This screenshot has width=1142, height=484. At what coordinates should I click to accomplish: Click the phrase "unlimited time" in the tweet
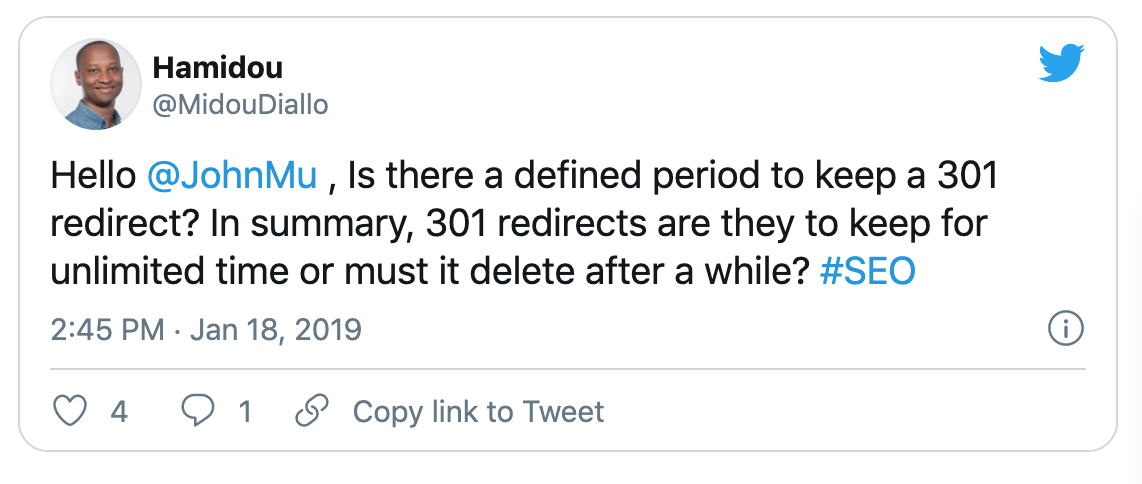coord(174,272)
